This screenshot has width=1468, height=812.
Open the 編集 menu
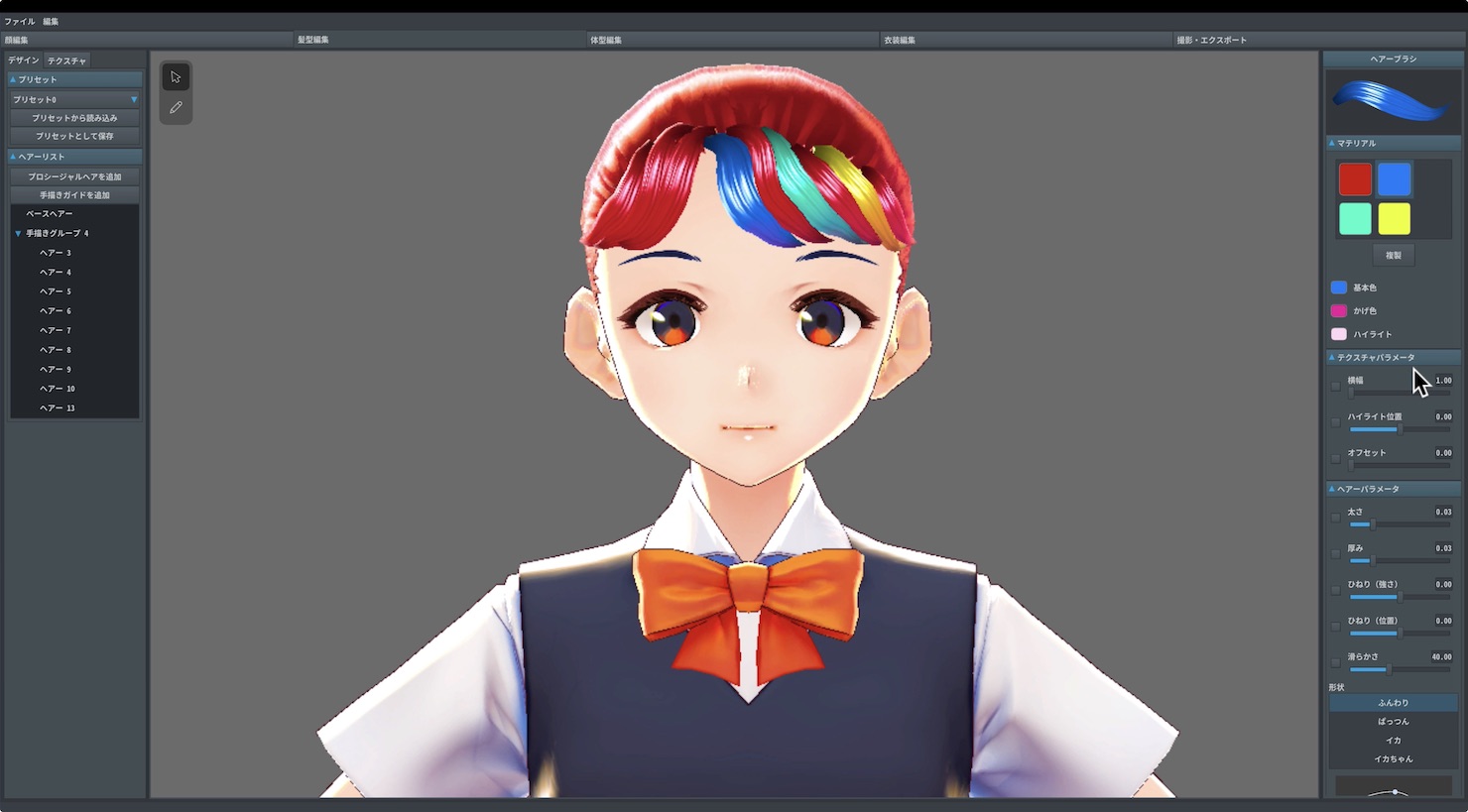pos(51,21)
